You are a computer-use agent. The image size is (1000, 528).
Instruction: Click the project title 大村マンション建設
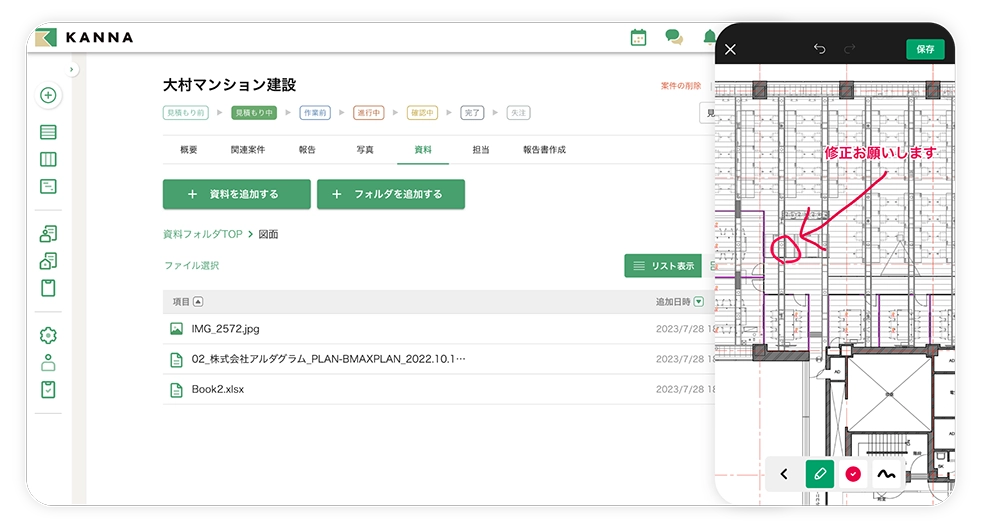(230, 85)
